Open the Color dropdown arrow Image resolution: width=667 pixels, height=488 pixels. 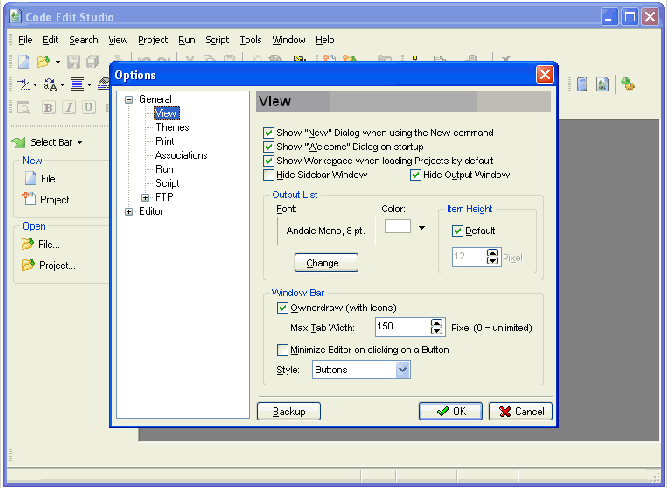(x=422, y=228)
